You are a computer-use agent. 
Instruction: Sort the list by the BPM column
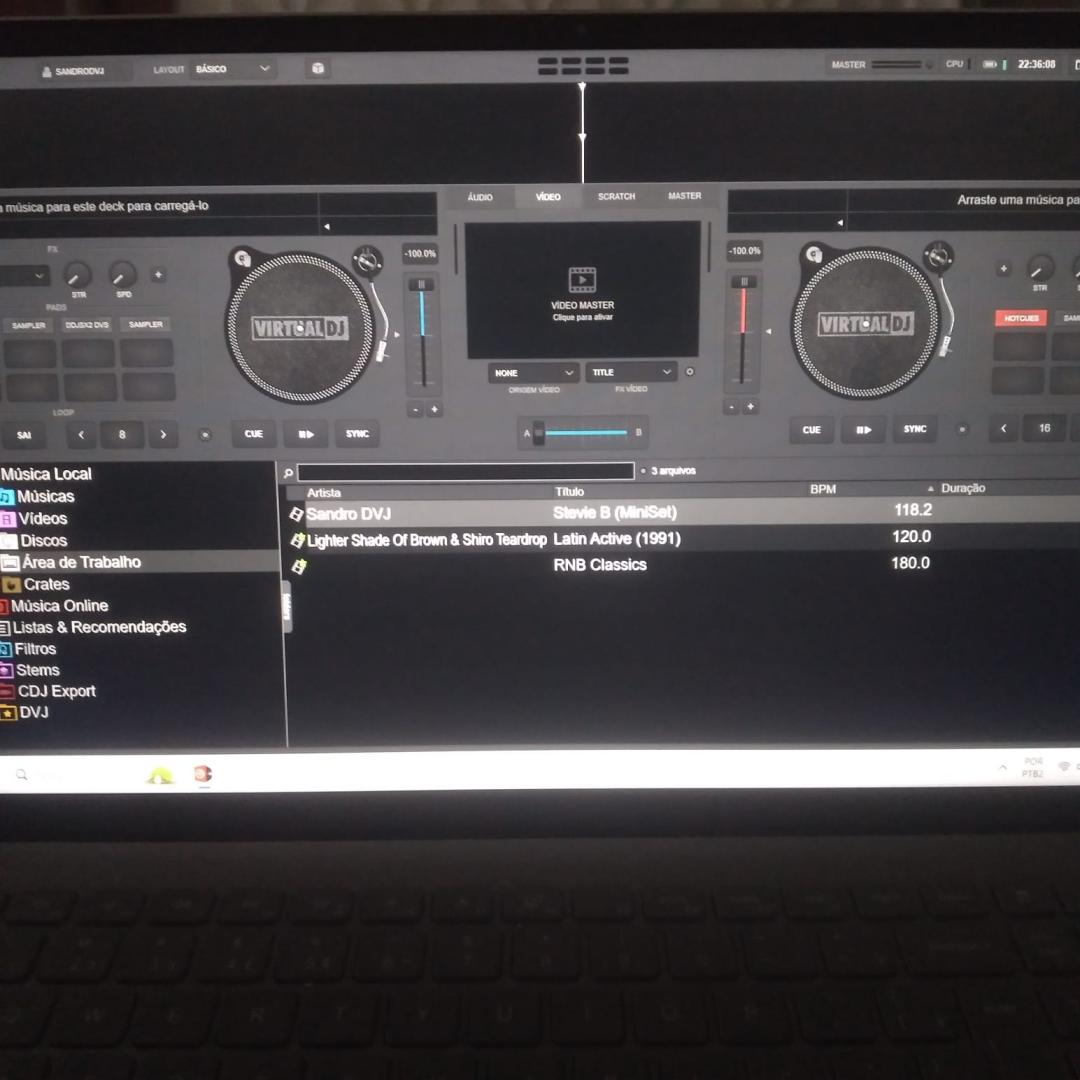coord(823,490)
